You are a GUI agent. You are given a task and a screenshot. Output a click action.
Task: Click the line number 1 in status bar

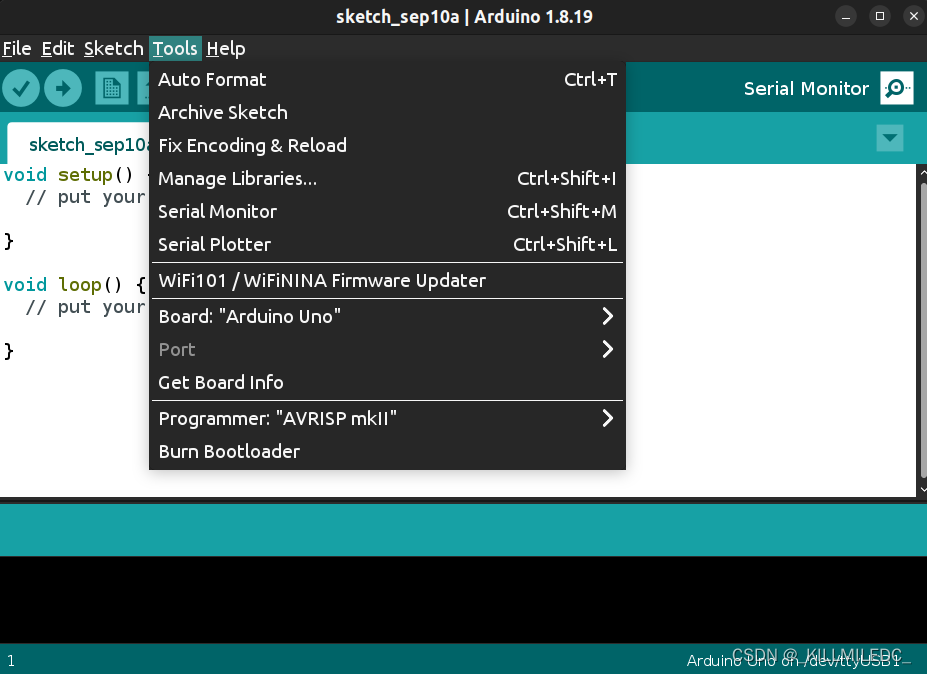[x=11, y=660]
